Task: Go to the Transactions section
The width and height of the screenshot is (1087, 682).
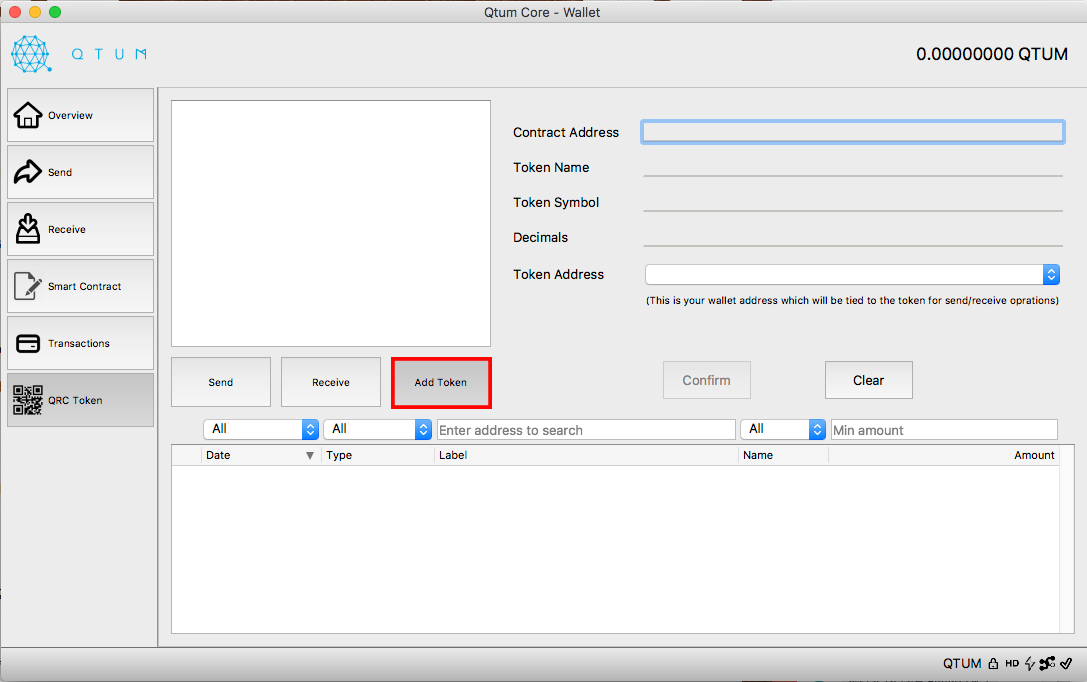Action: point(80,343)
